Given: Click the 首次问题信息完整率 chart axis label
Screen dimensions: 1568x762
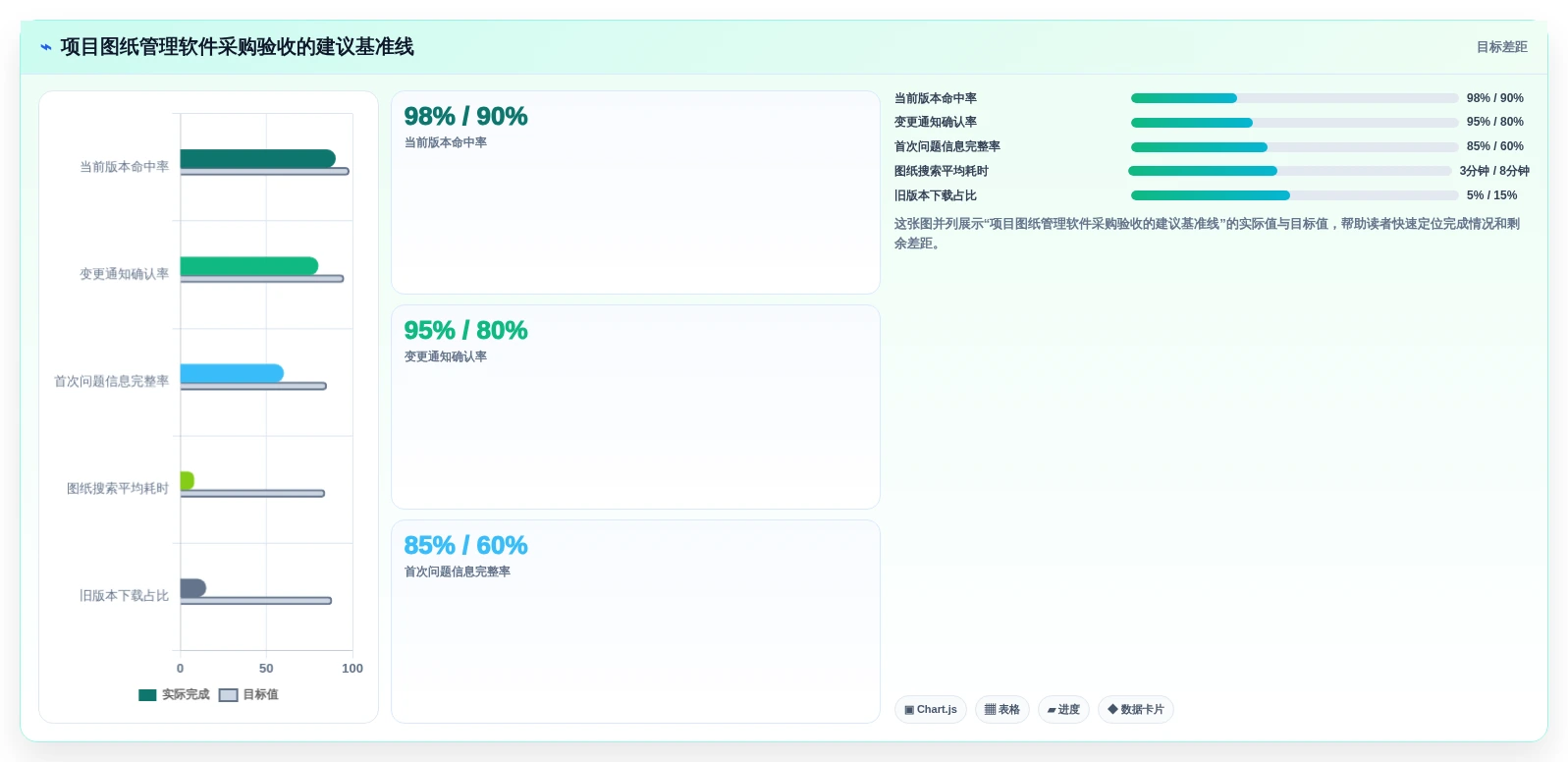Looking at the screenshot, I should click(111, 381).
